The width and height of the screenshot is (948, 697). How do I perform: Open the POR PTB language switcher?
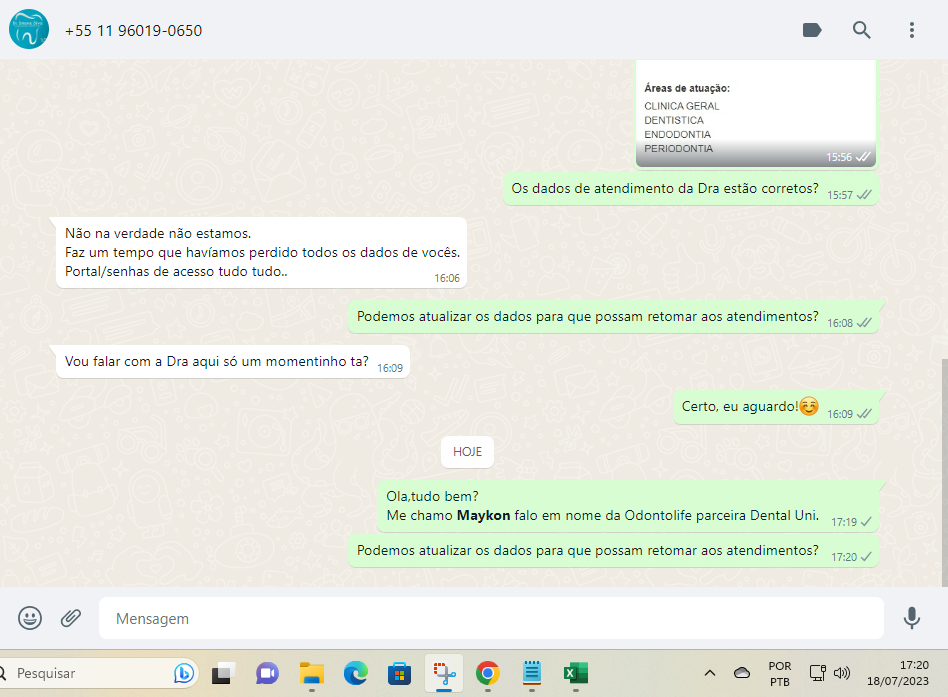tap(779, 673)
